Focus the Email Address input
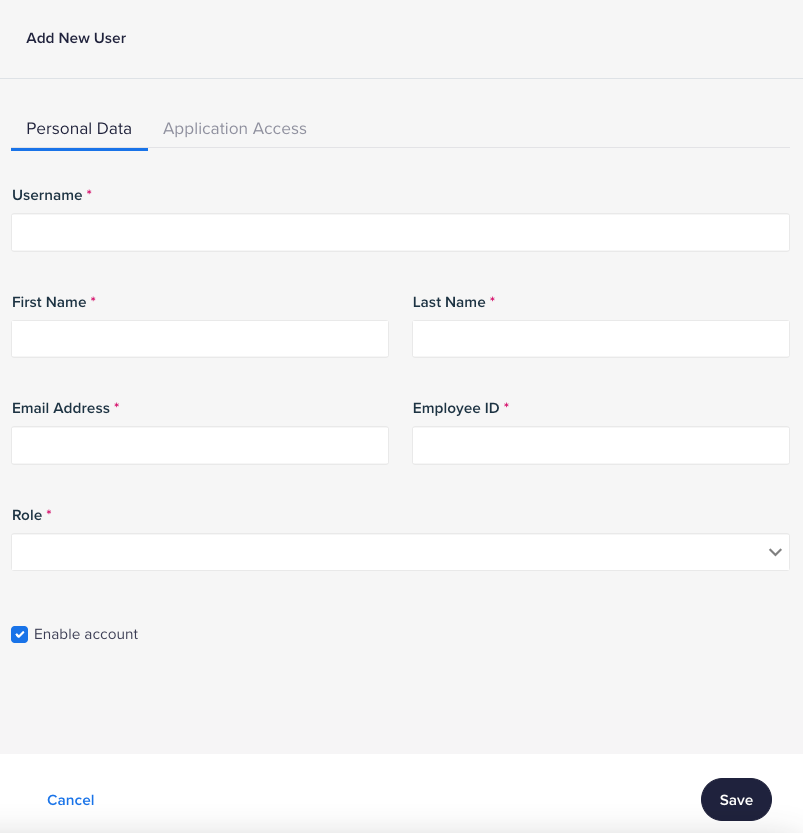 click(x=200, y=445)
